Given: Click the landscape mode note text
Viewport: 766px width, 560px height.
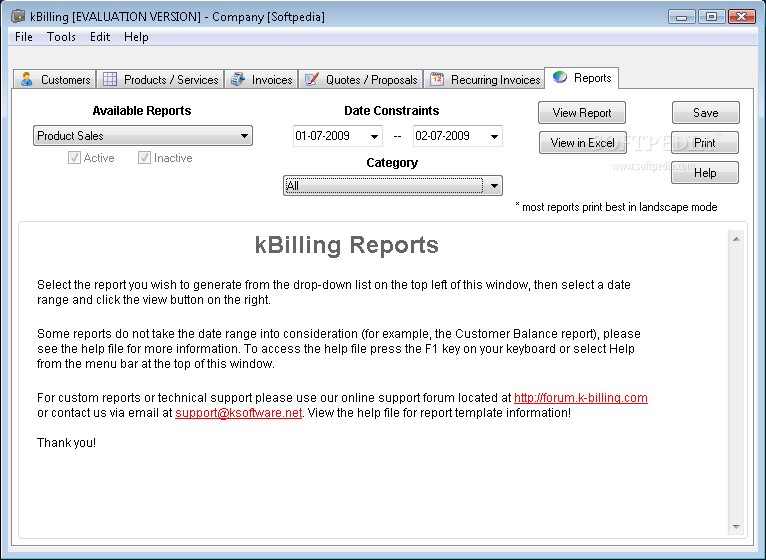Looking at the screenshot, I should pyautogui.click(x=617, y=207).
